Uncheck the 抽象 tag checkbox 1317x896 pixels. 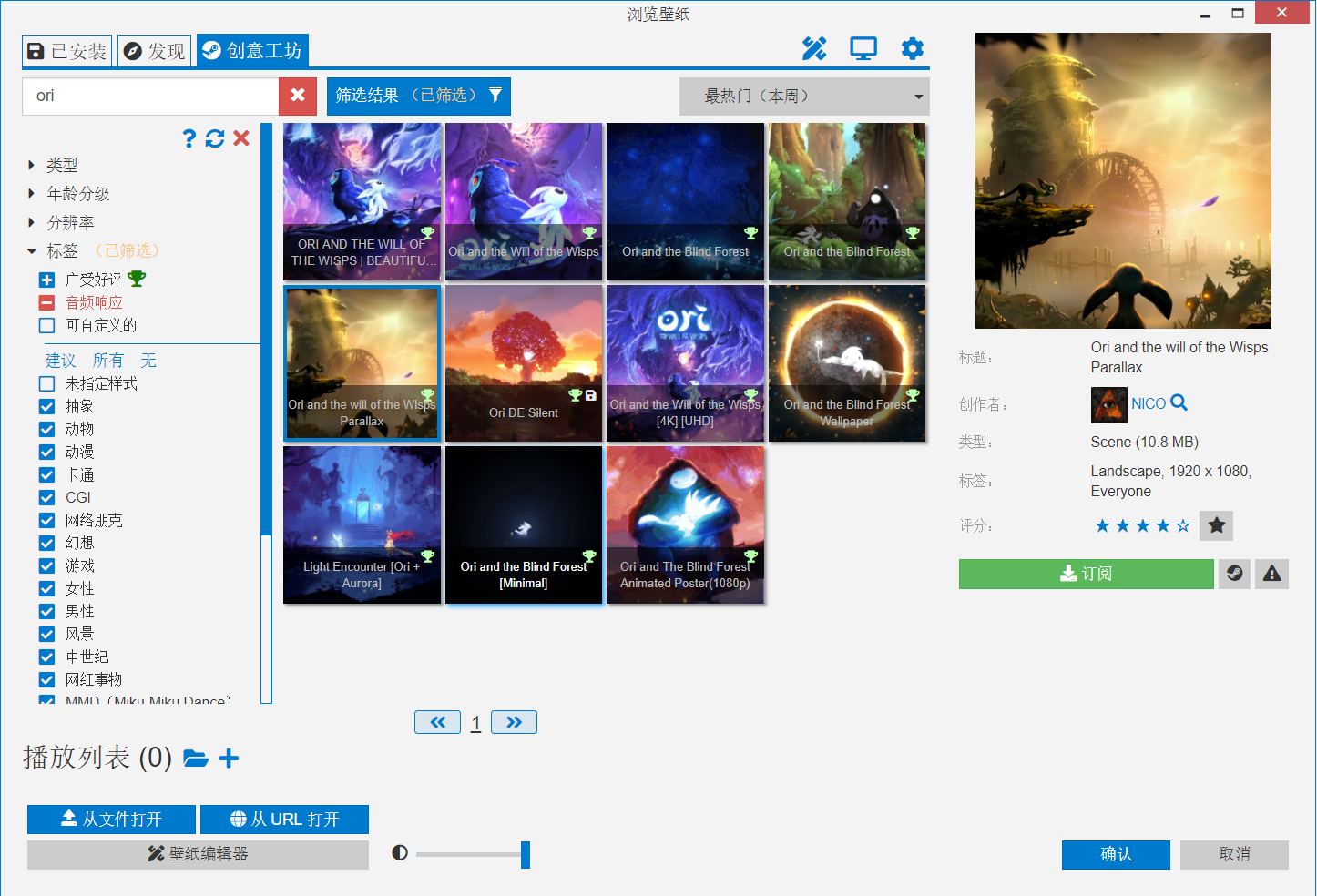pyautogui.click(x=47, y=406)
